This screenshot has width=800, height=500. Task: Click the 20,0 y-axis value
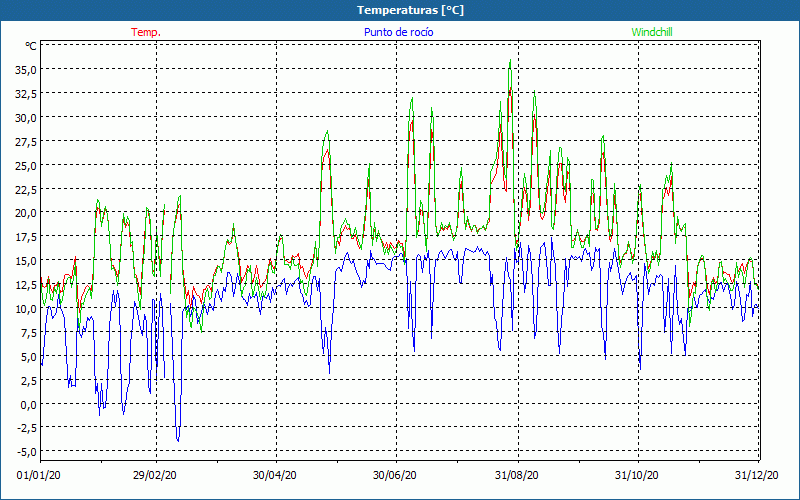point(26,213)
